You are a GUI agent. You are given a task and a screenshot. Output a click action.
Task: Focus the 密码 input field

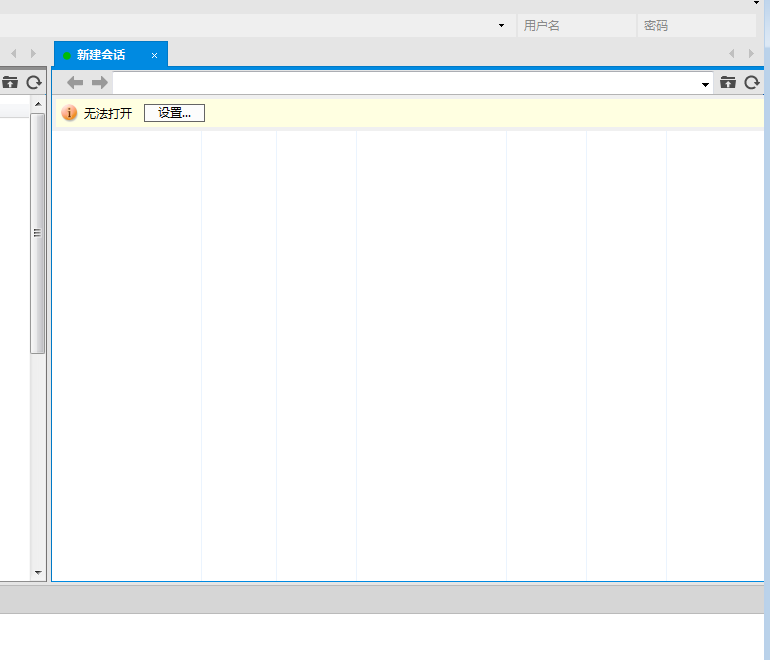pyautogui.click(x=697, y=26)
